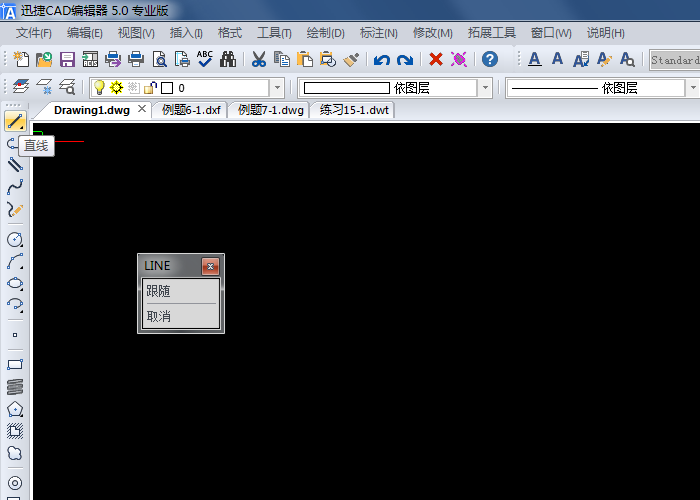Image resolution: width=700 pixels, height=500 pixels.
Task: Open the 修改(M) menu
Action: 433,33
